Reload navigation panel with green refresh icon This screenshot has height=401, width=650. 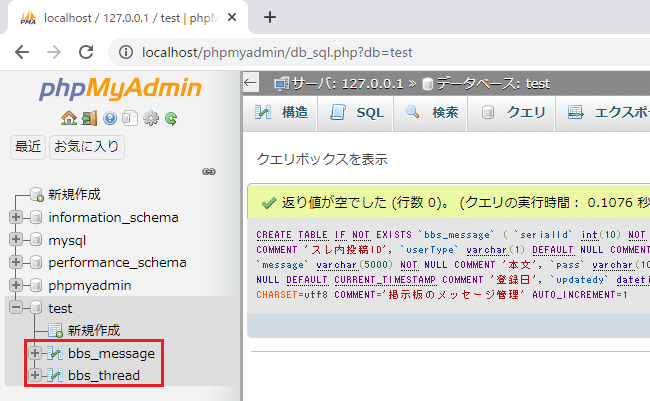pos(171,119)
